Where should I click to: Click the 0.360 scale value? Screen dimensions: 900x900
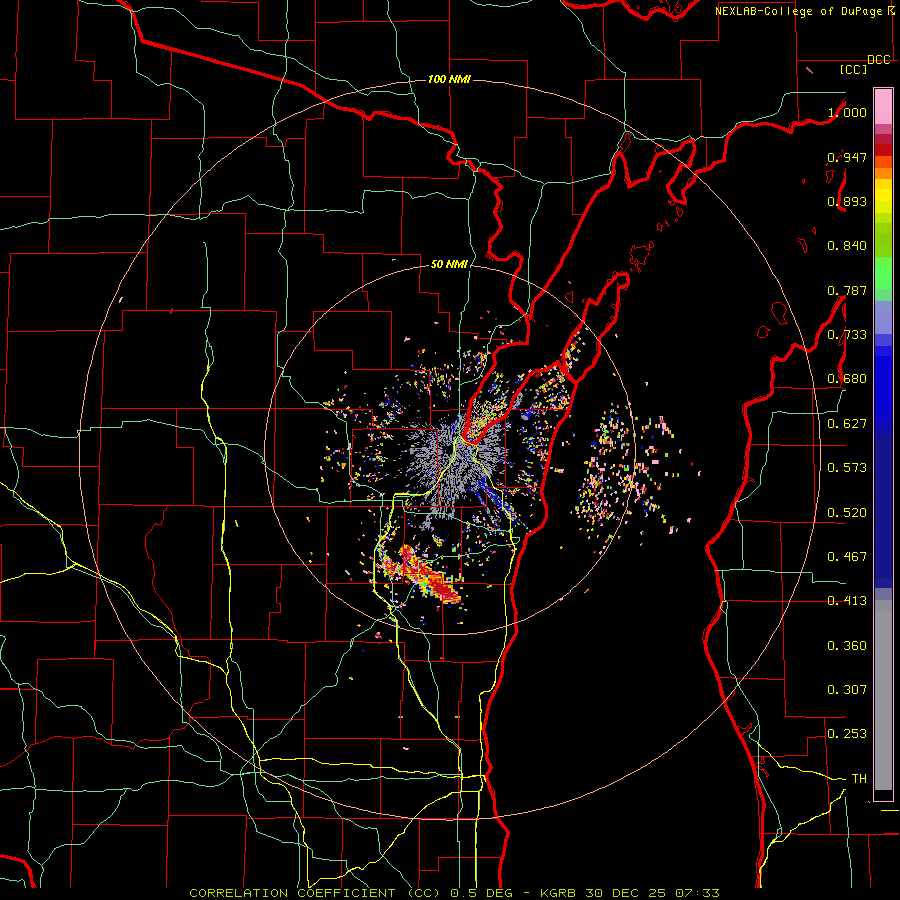click(x=847, y=645)
